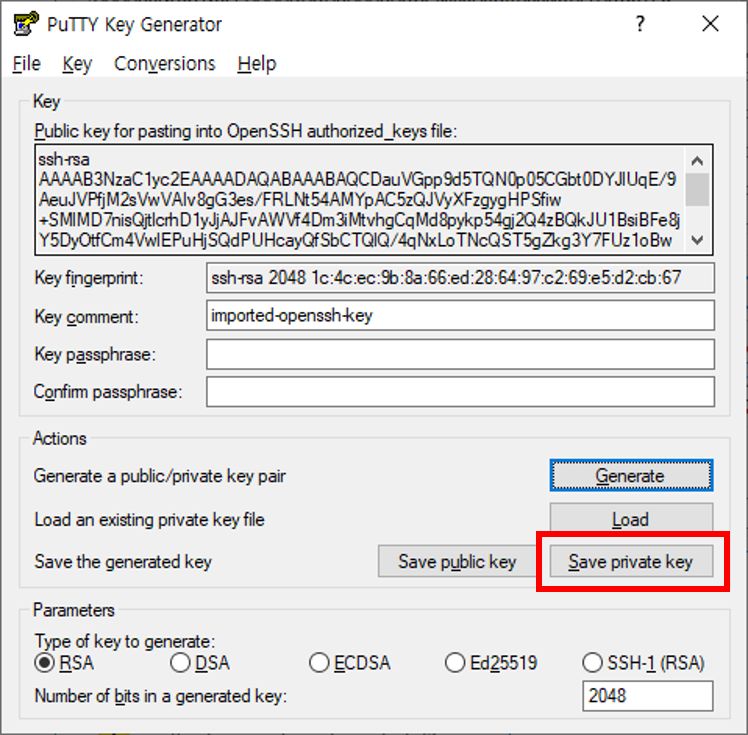Click the Key passphrase field
Viewport: 748px width, 735px height.
(460, 354)
